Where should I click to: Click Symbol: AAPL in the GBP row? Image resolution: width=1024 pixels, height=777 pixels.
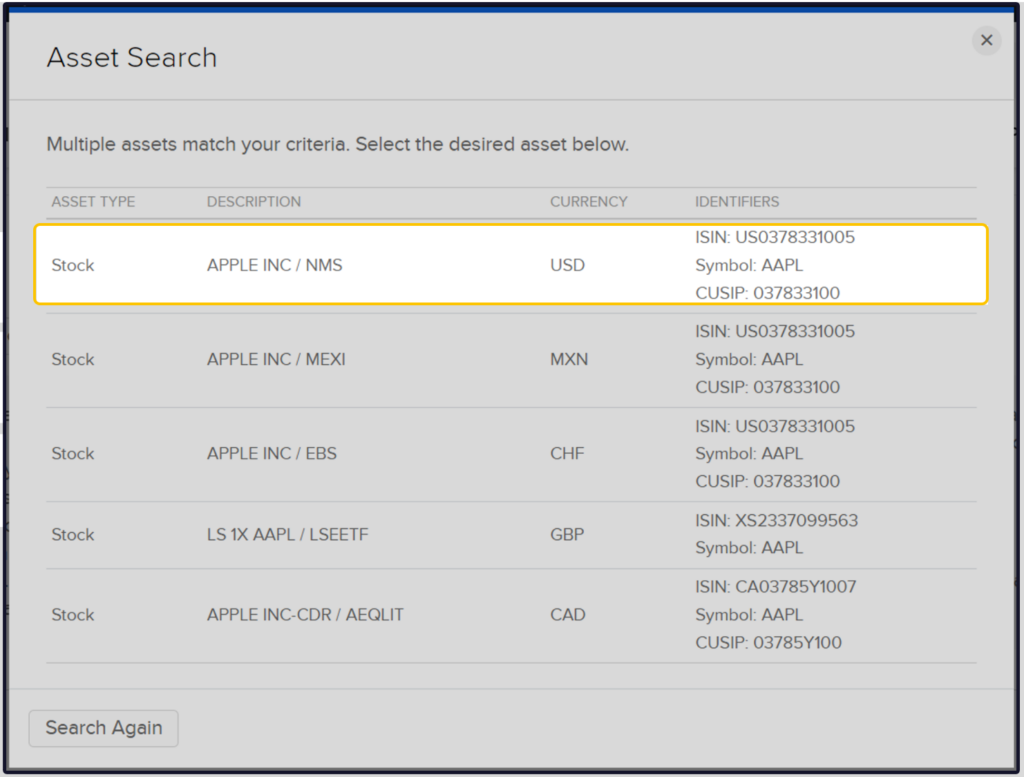(749, 548)
